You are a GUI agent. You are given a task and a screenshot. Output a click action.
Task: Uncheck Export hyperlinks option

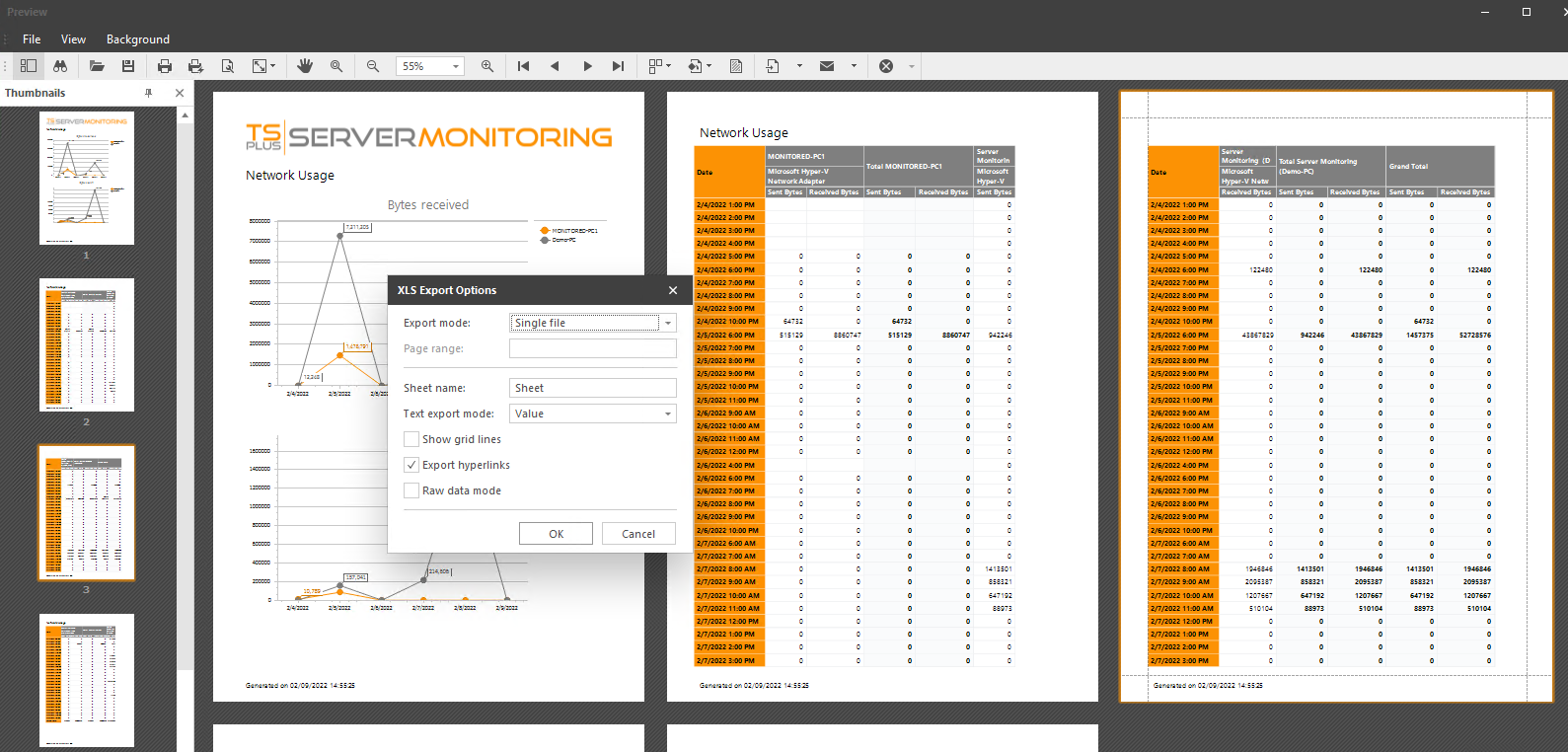point(412,465)
